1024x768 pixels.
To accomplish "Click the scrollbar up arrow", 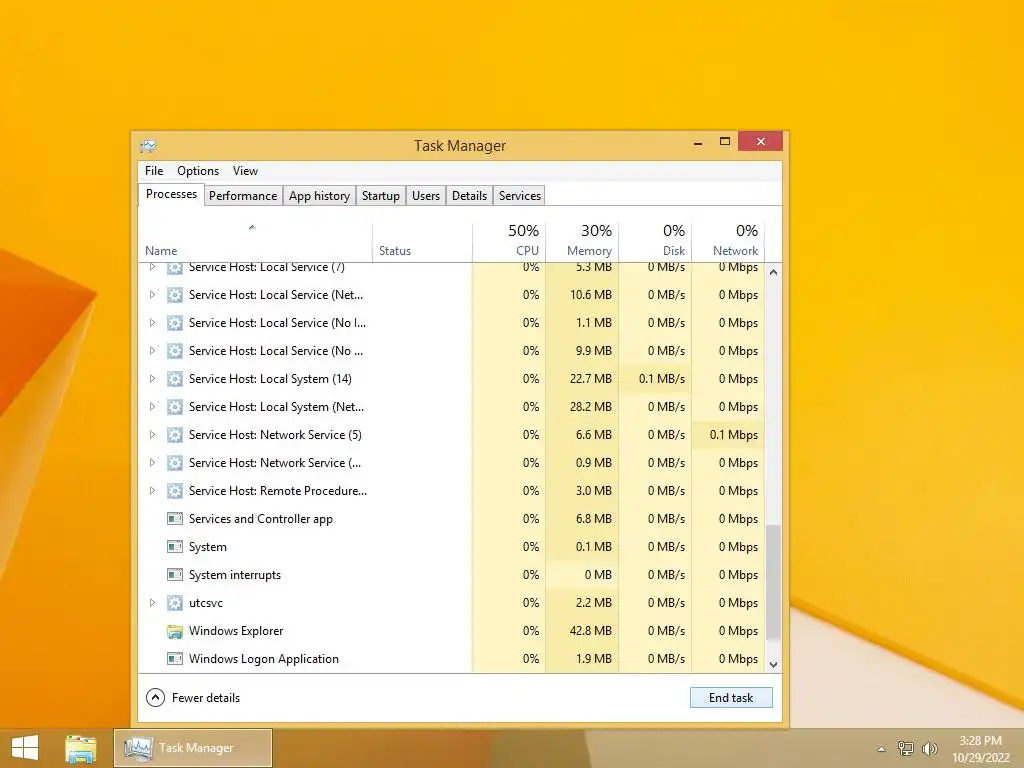I will [773, 272].
